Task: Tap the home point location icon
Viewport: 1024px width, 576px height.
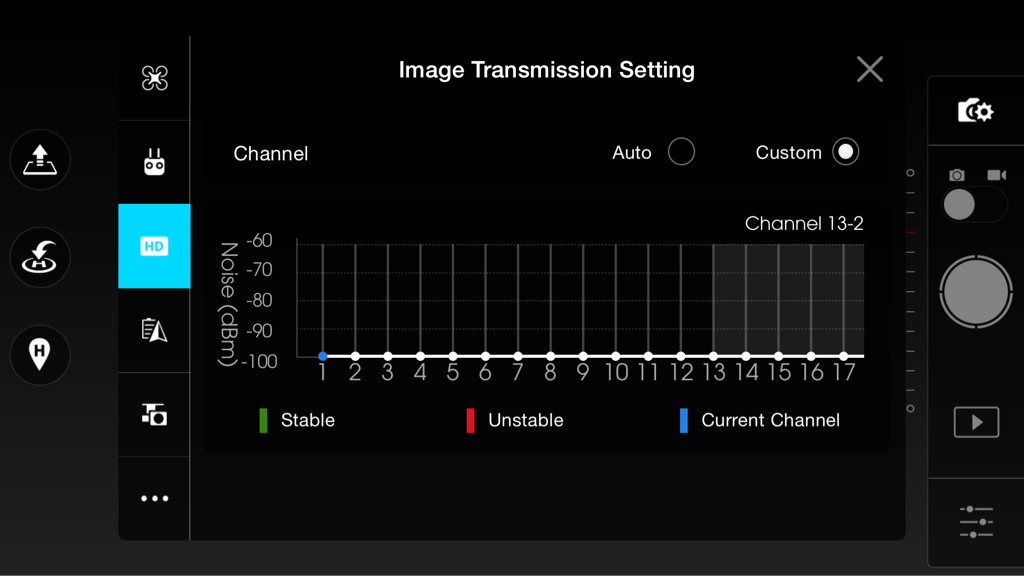Action: coord(40,355)
